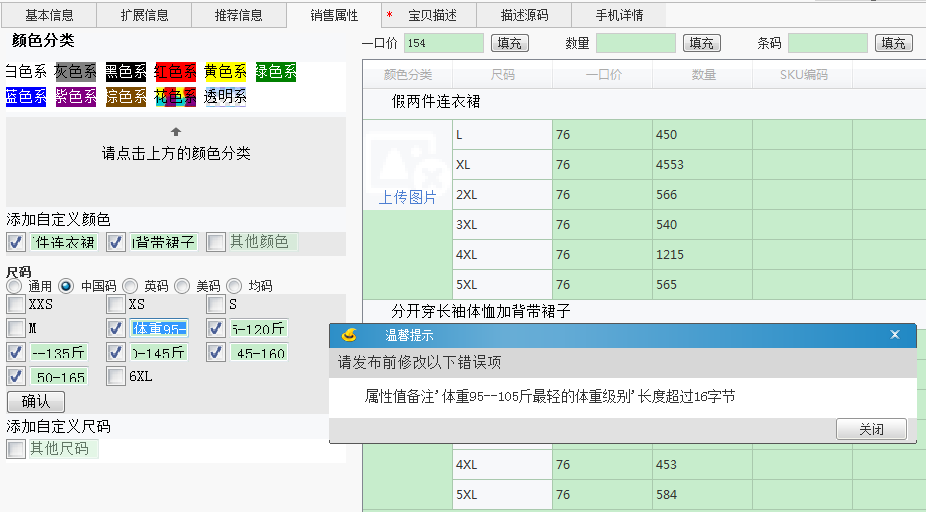The height and width of the screenshot is (512, 926).
Task: Tick the 其他颜色 custom color checkbox
Action: [x=216, y=242]
